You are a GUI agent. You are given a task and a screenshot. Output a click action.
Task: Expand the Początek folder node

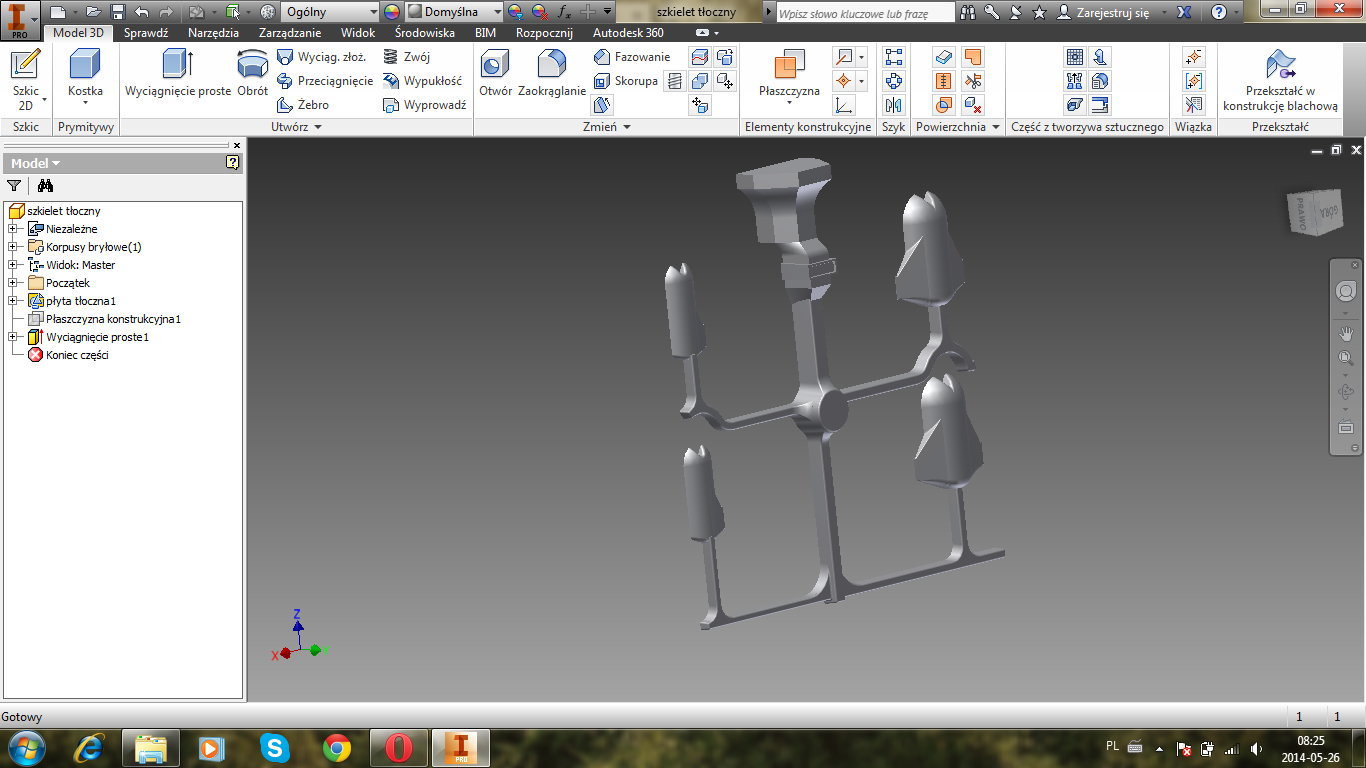pos(12,283)
